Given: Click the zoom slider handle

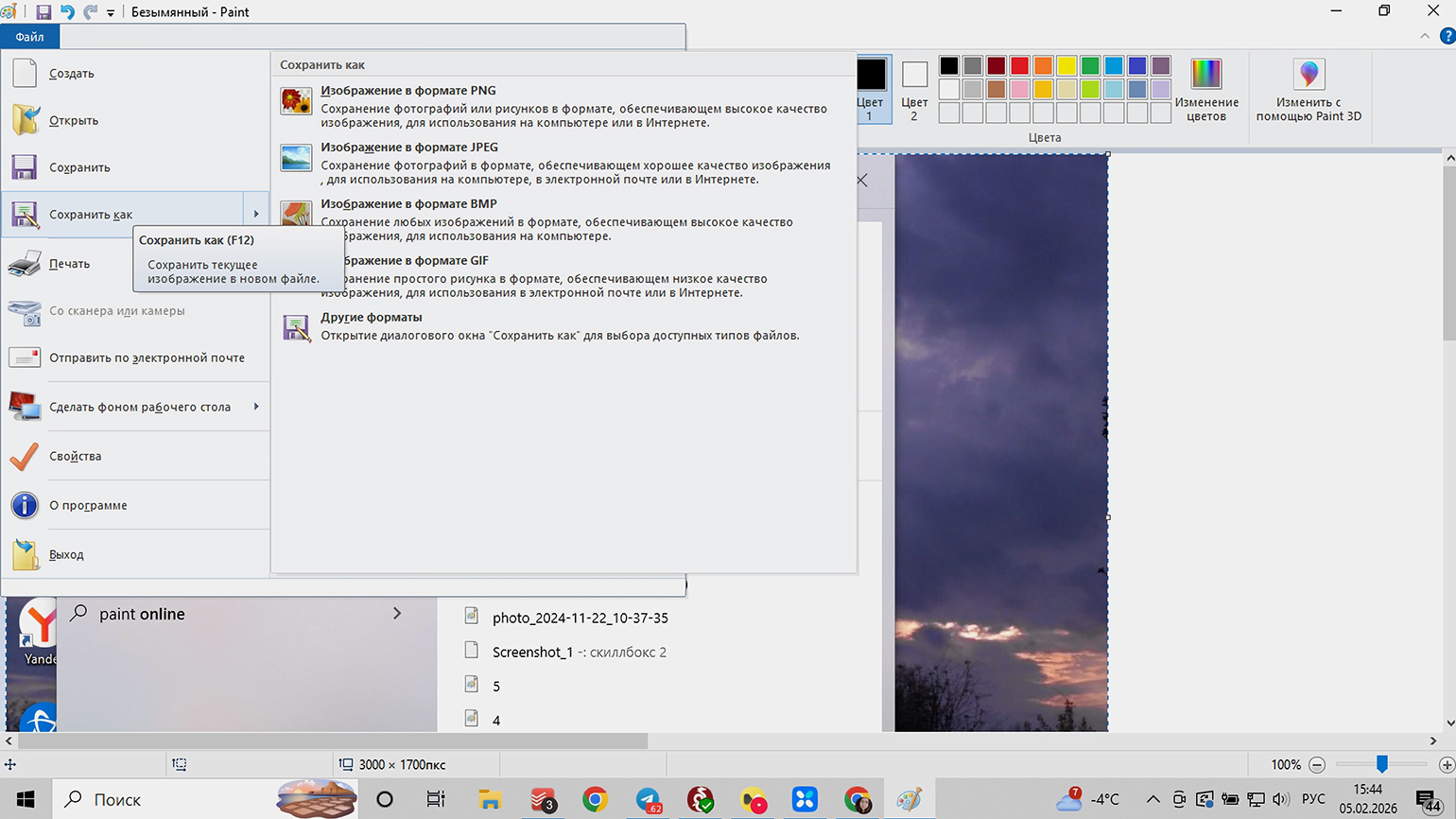Looking at the screenshot, I should tap(1381, 763).
